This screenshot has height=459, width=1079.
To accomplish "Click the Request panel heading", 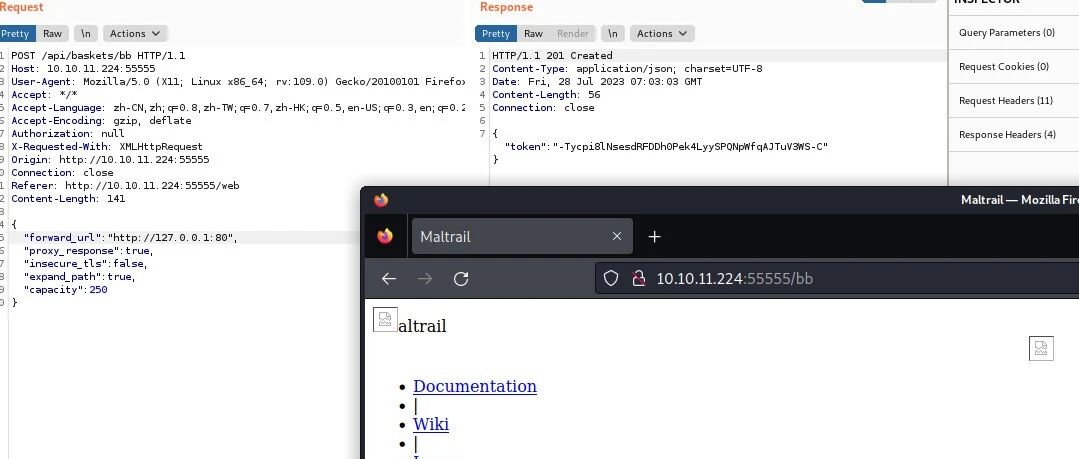I will 21,7.
